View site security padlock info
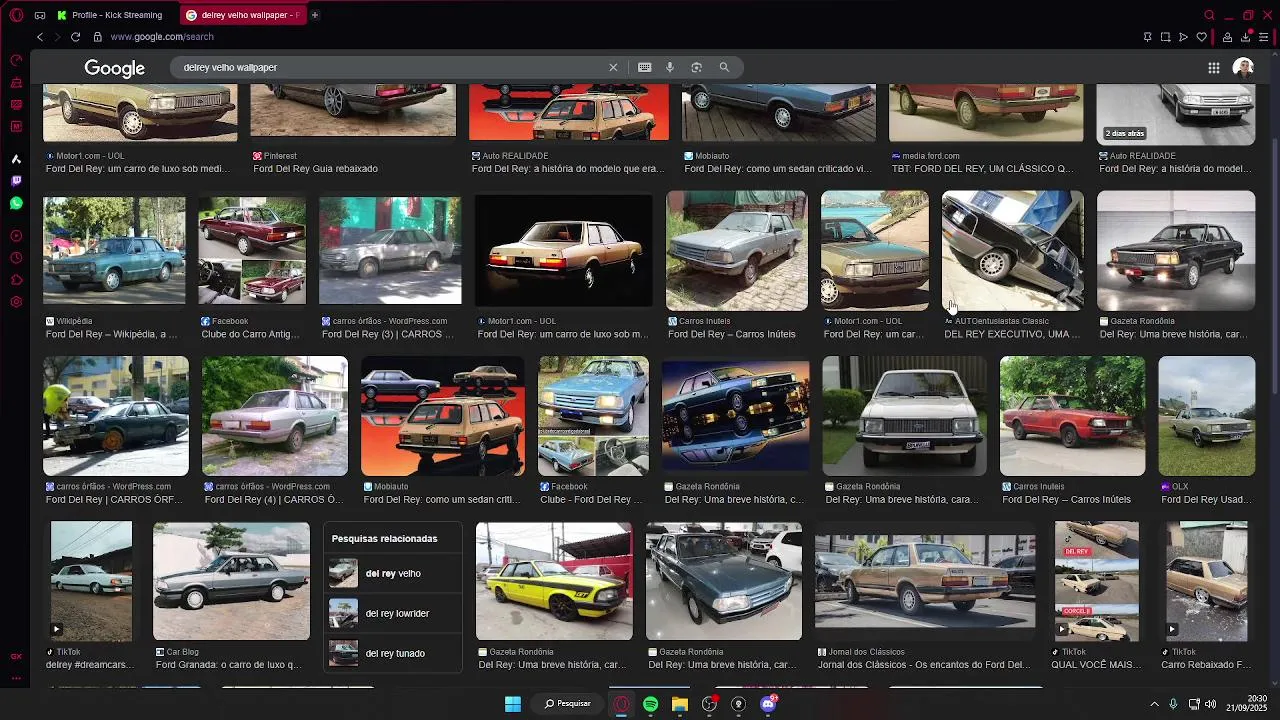The height and width of the screenshot is (720, 1280). (x=97, y=37)
